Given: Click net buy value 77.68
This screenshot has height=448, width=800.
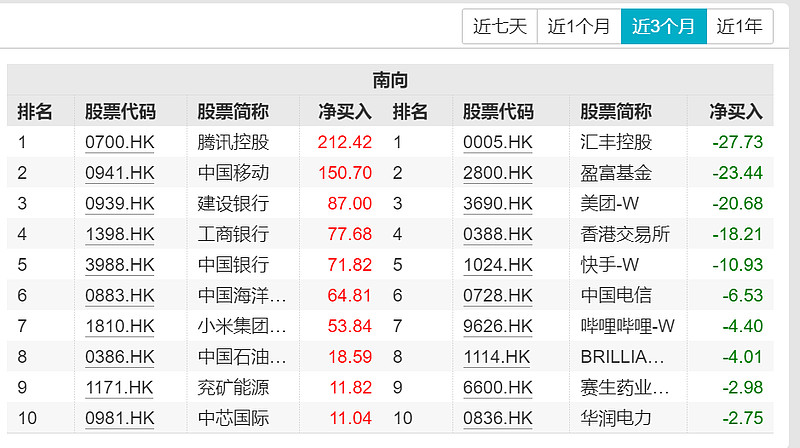Looking at the screenshot, I should click(x=349, y=234).
